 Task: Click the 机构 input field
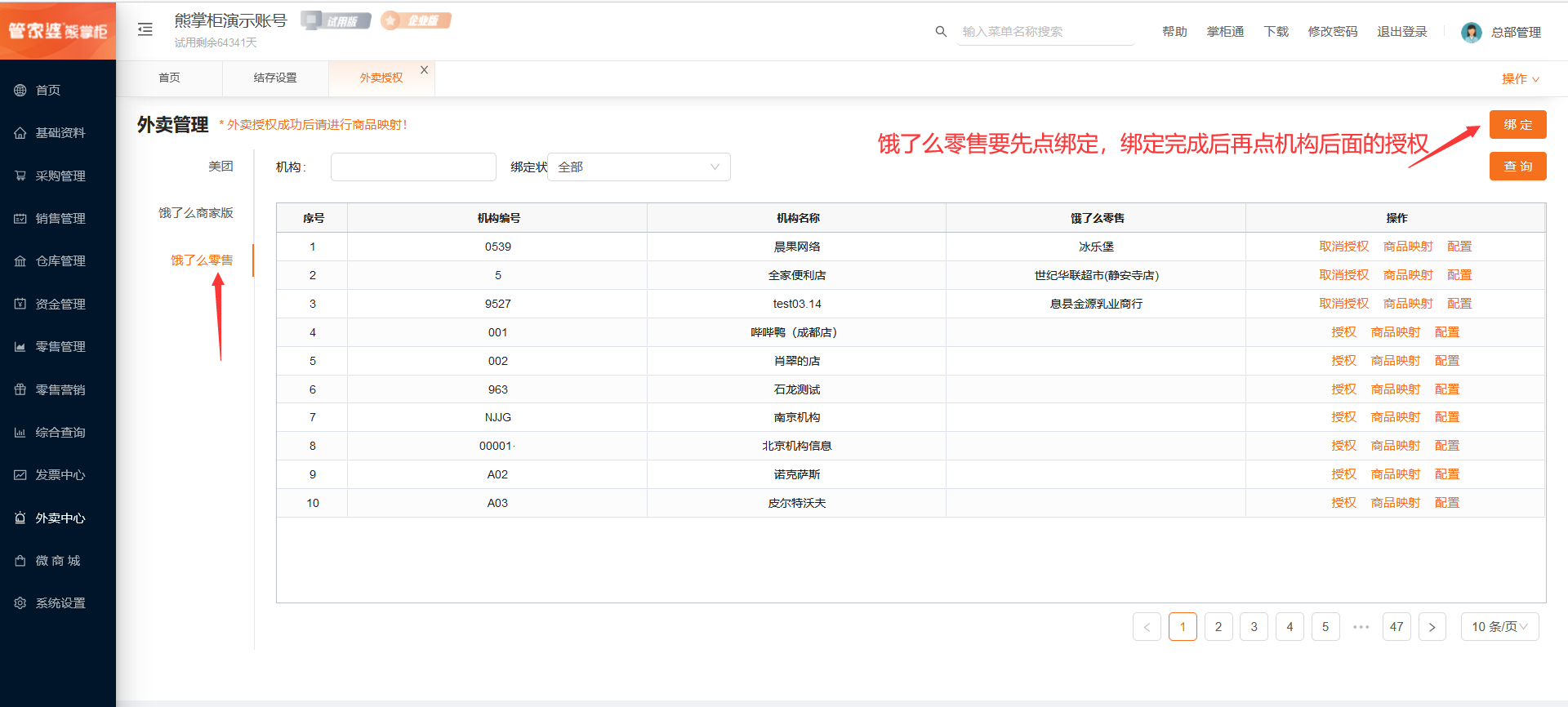[413, 167]
